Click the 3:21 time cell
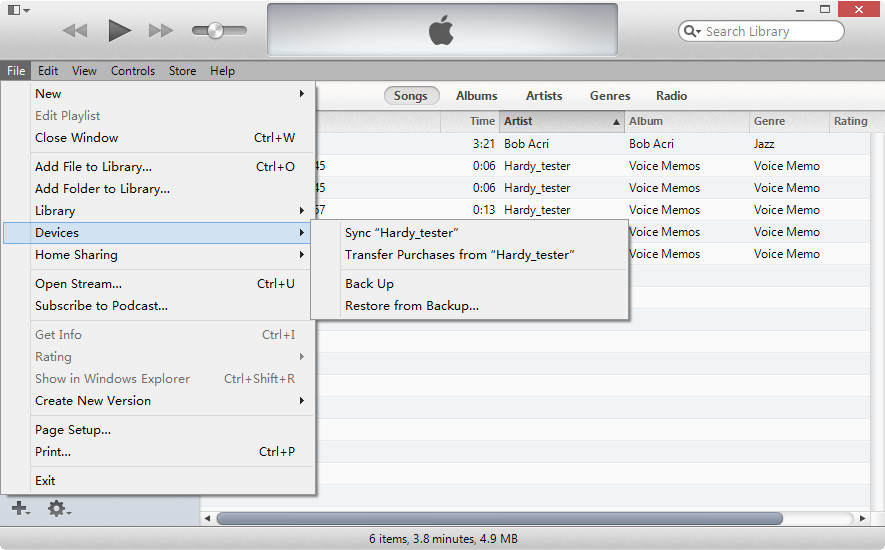 pyautogui.click(x=484, y=143)
